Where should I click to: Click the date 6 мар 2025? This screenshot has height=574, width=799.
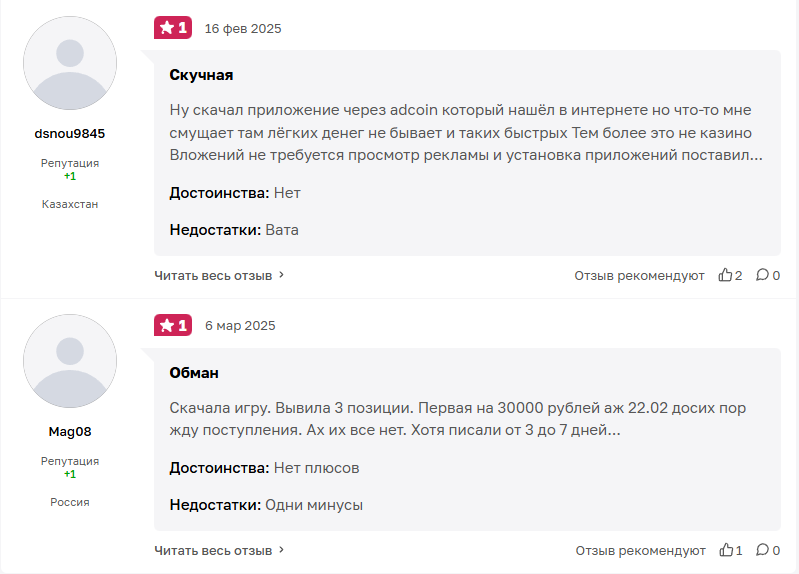coord(240,325)
